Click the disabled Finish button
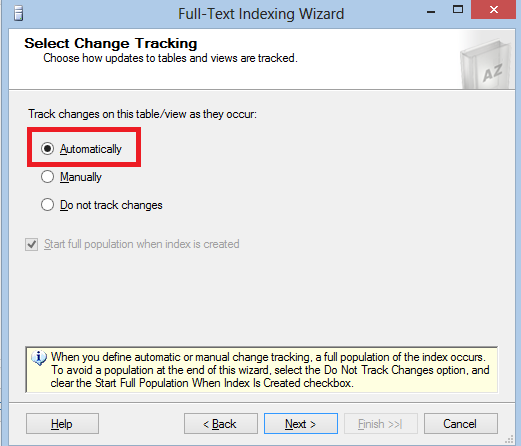 [x=381, y=424]
